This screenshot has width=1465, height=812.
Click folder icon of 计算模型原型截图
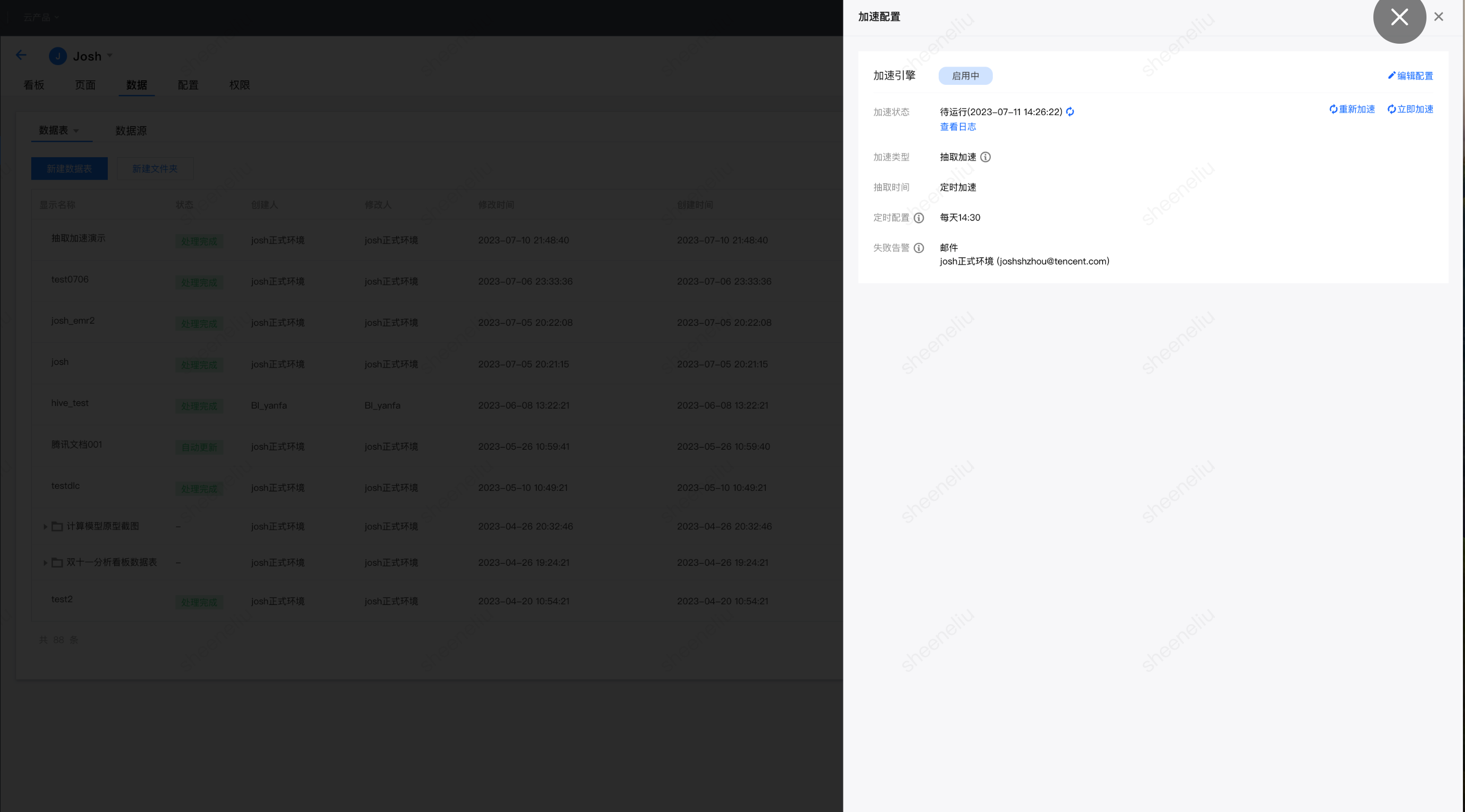click(x=57, y=526)
